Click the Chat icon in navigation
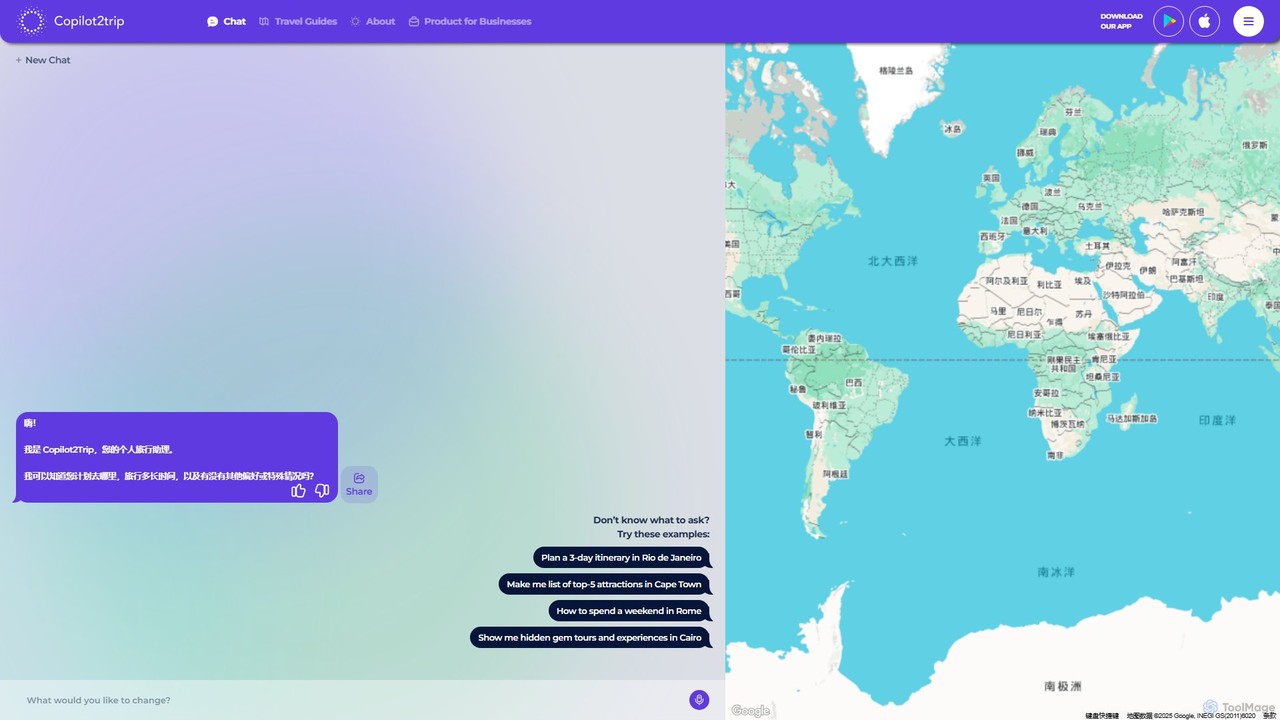The image size is (1280, 720). [212, 21]
